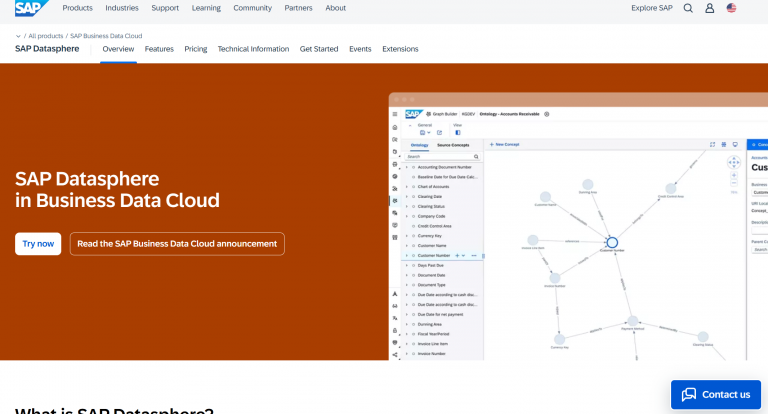Open the Community menu
This screenshot has height=414, width=768.
(252, 8)
